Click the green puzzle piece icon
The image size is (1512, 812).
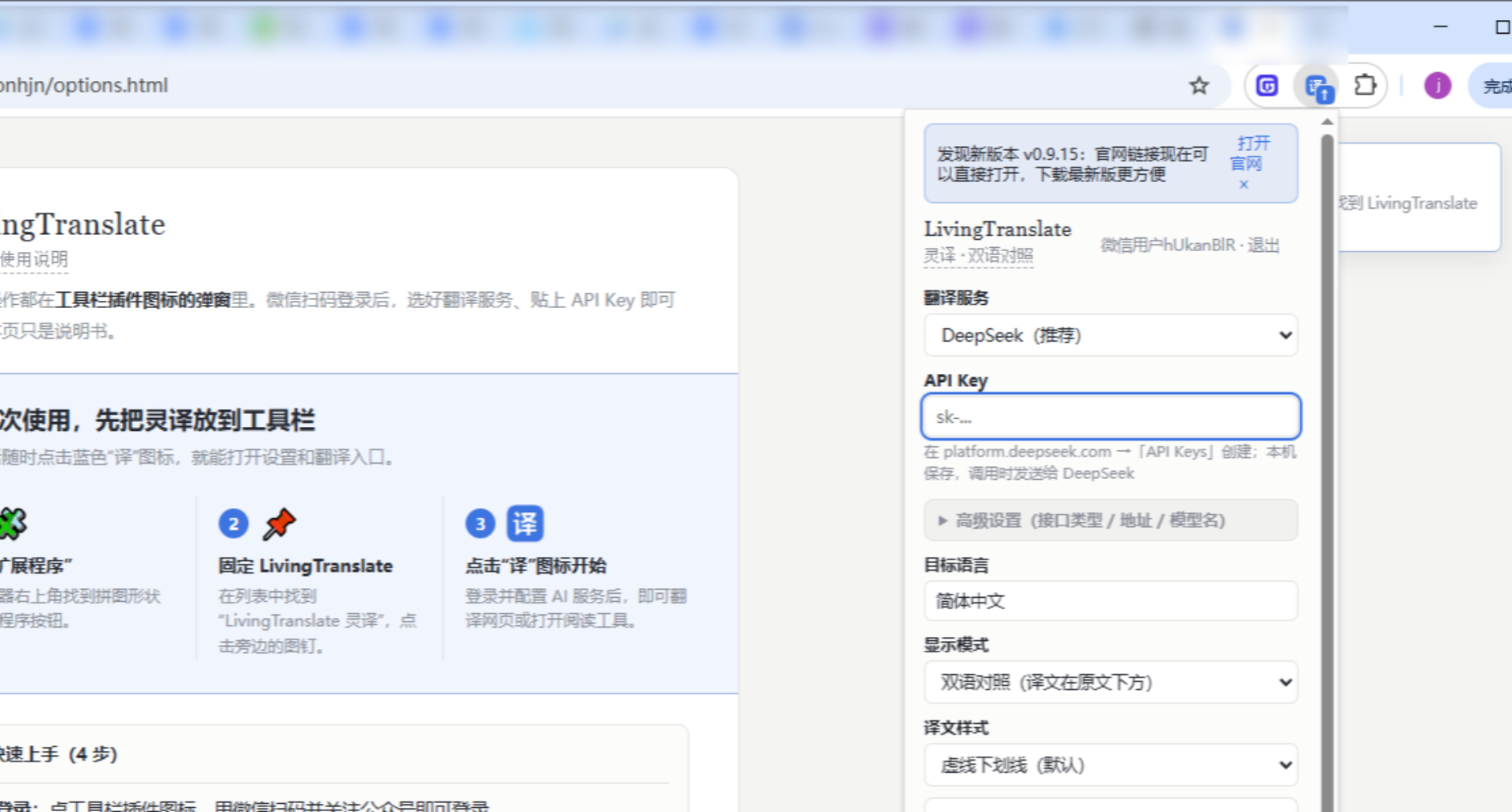[12, 523]
